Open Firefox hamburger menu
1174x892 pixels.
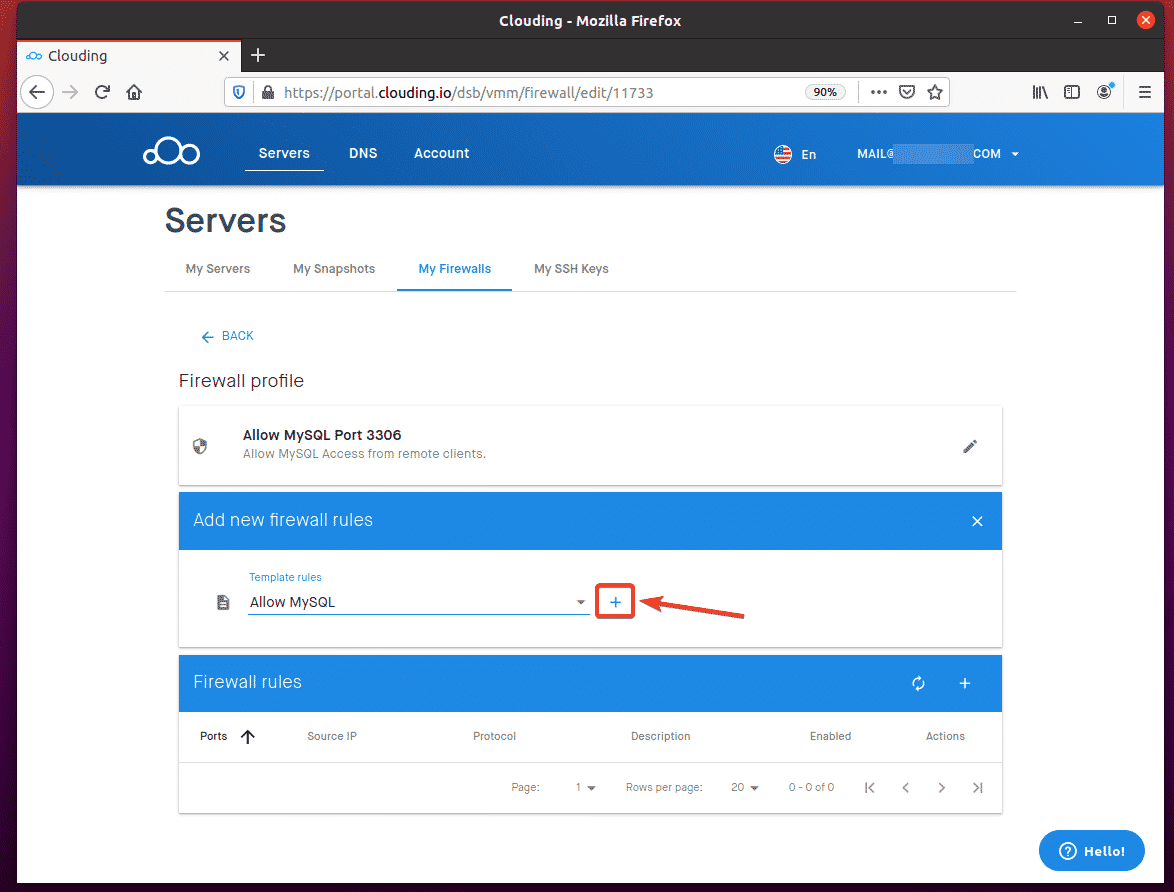pyautogui.click(x=1145, y=92)
